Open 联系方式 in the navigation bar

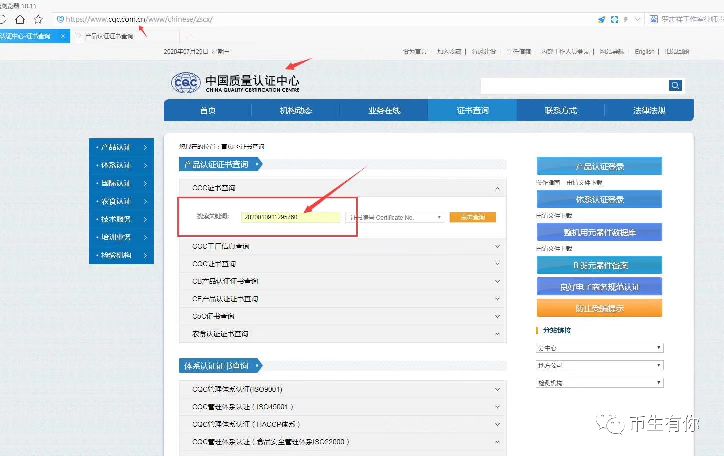(561, 110)
